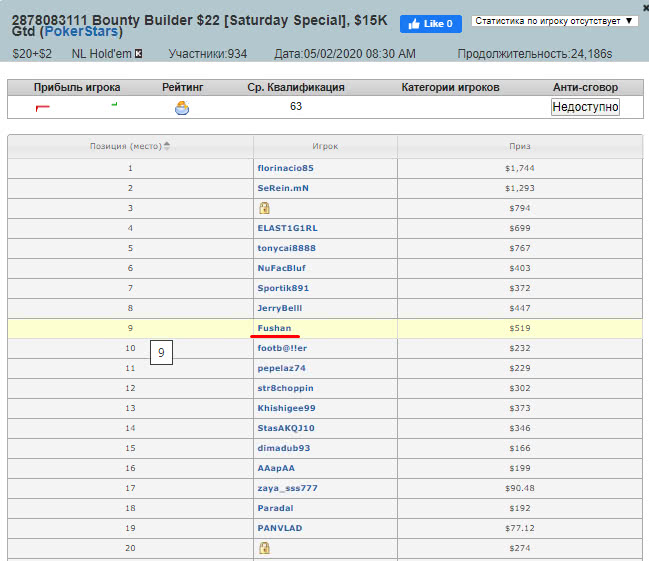The width and height of the screenshot is (649, 561).
Task: Open player florinacio85 profile
Action: coord(285,168)
